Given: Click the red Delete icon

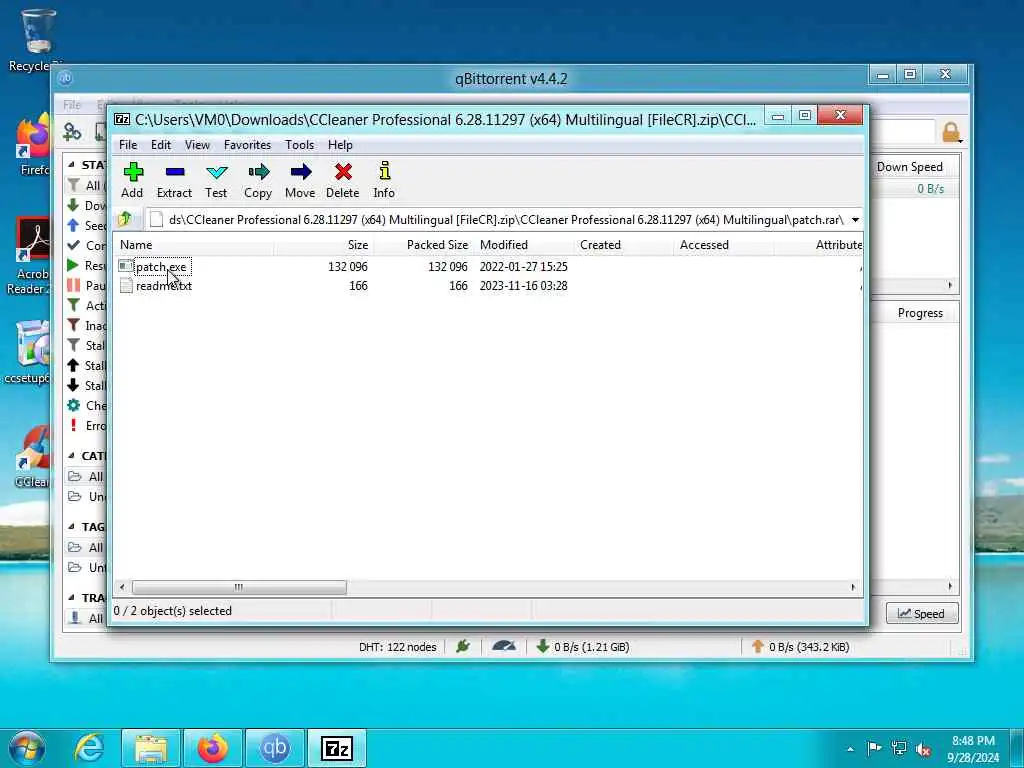Looking at the screenshot, I should point(343,180).
